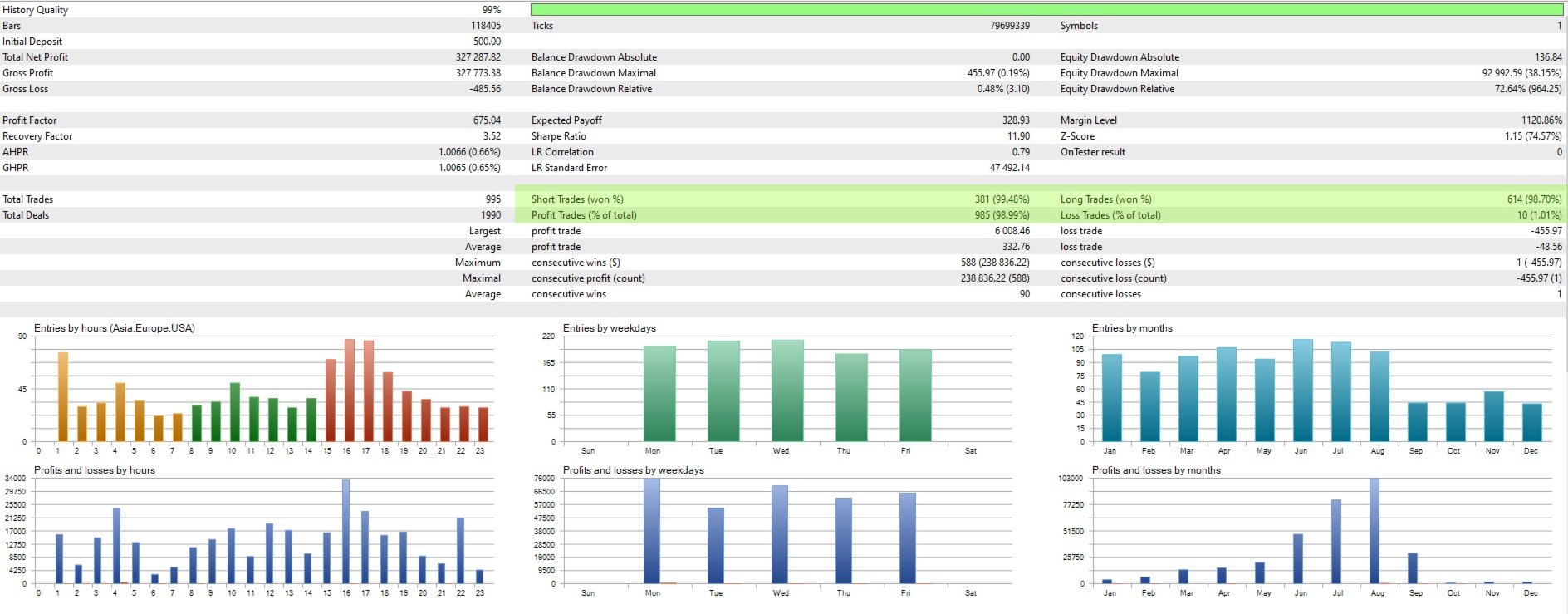Select the Sharpe Ratio label
Screen dimensions: 1568x614
559,136
